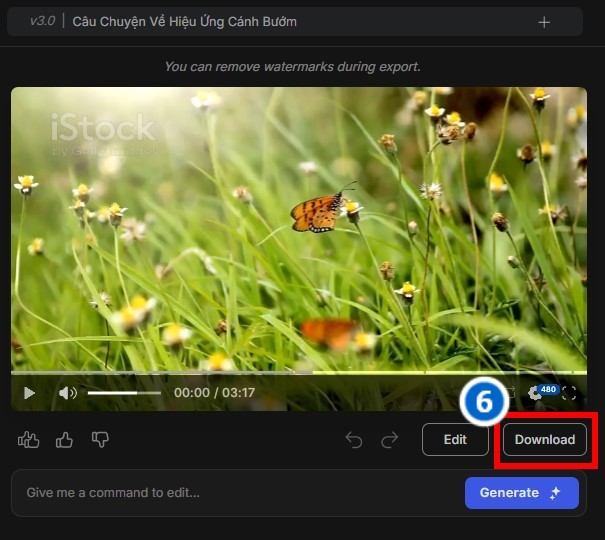
Task: Undo the last edit
Action: click(x=354, y=440)
